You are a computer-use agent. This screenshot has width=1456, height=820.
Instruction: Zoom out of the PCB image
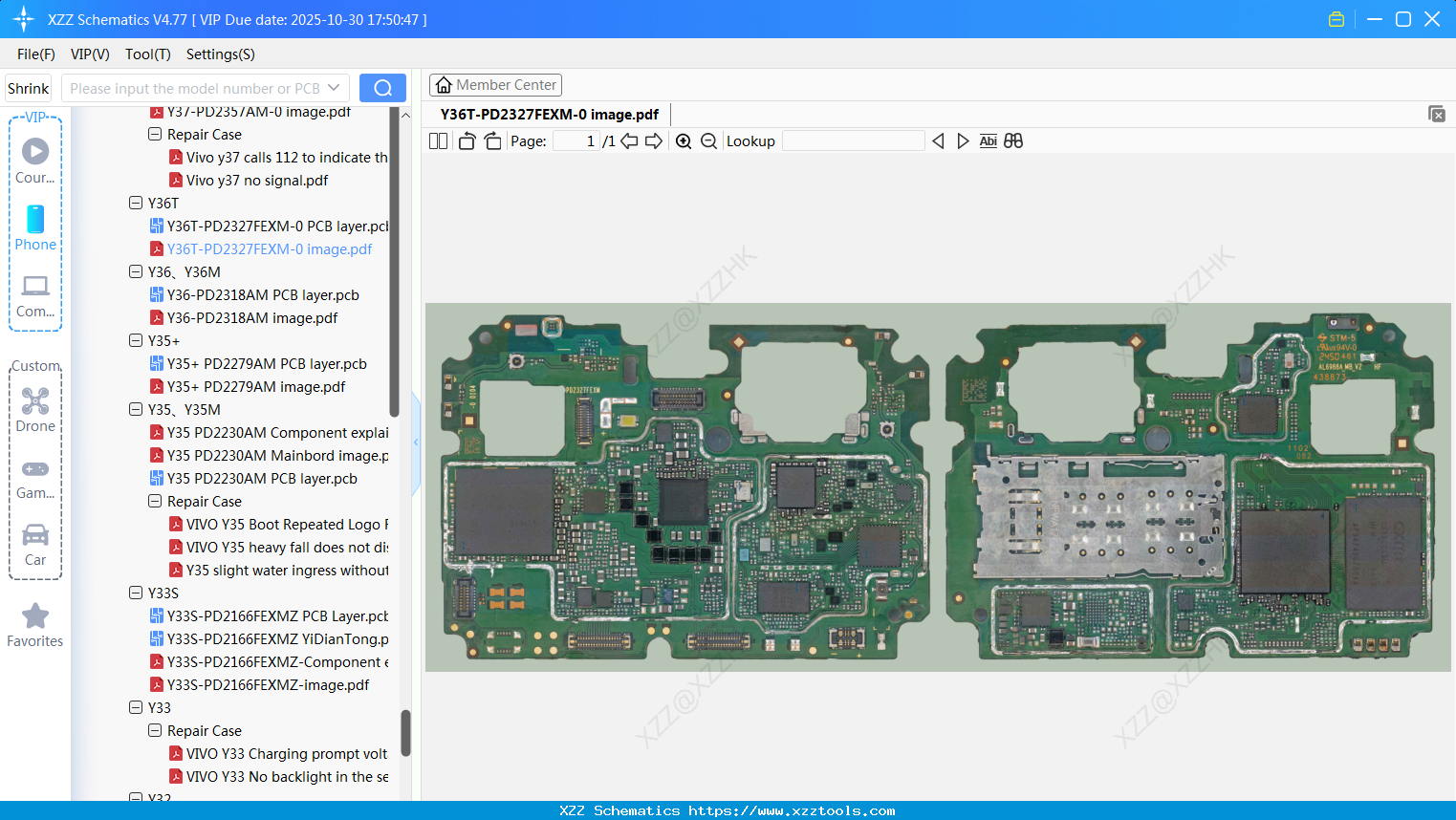(708, 140)
